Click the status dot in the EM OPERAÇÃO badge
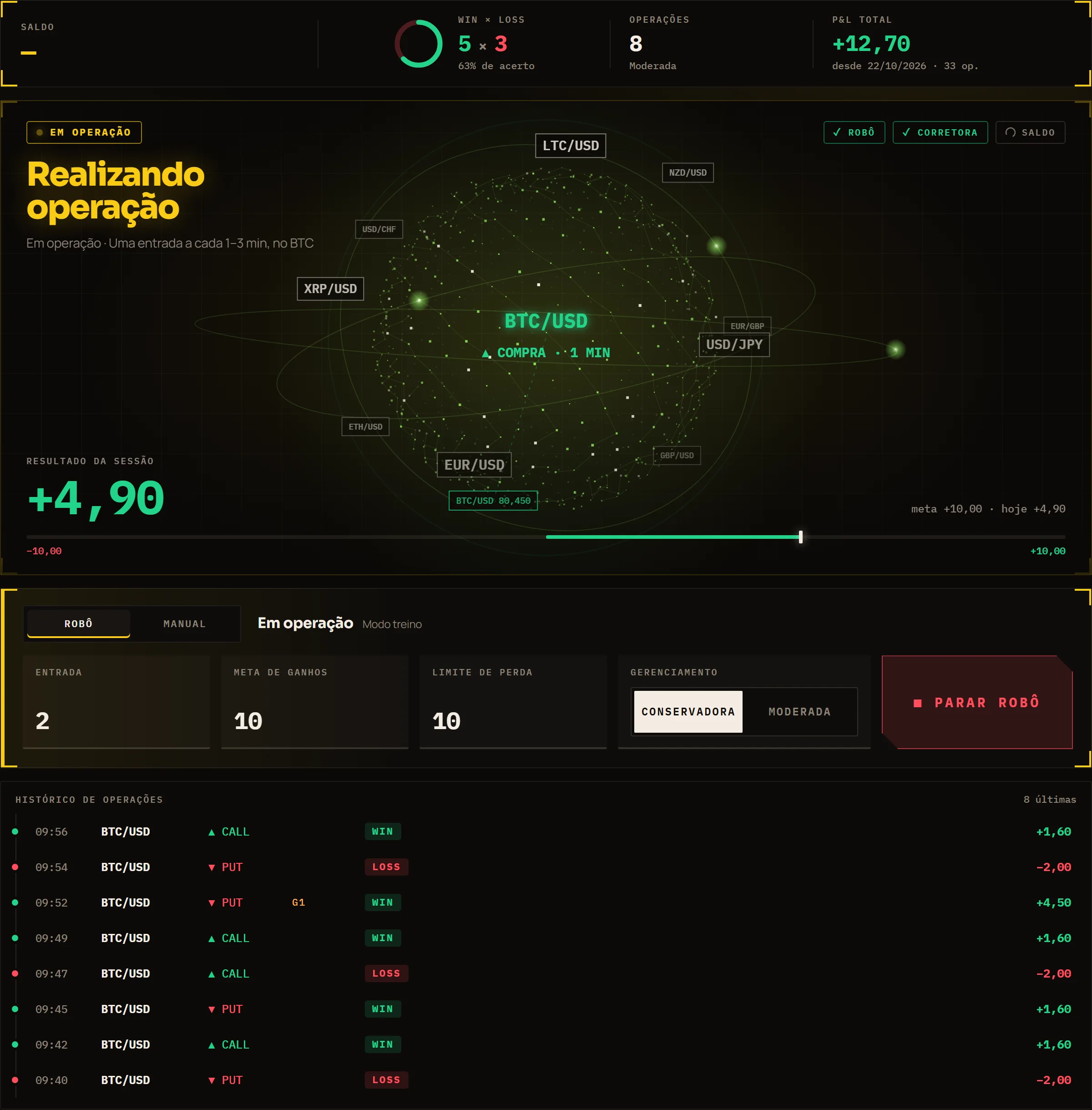 40,132
